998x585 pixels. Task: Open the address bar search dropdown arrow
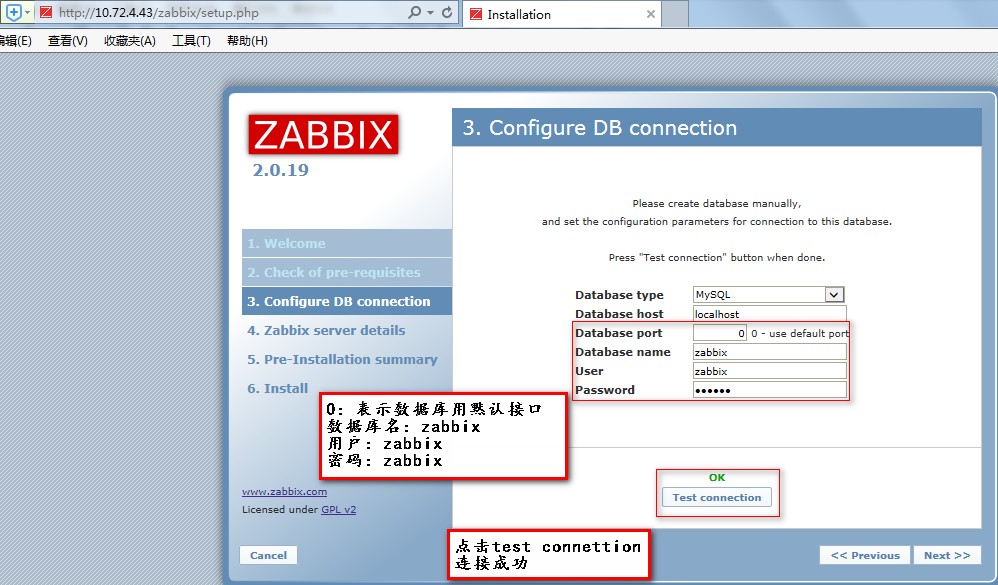click(431, 12)
